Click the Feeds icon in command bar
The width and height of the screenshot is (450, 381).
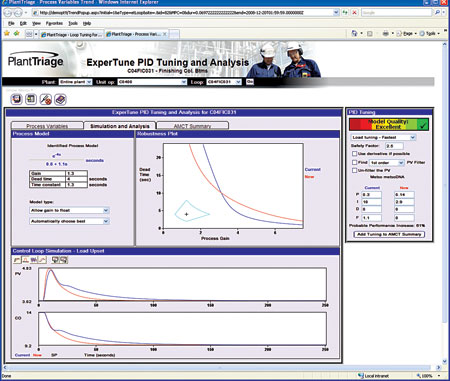coord(370,34)
